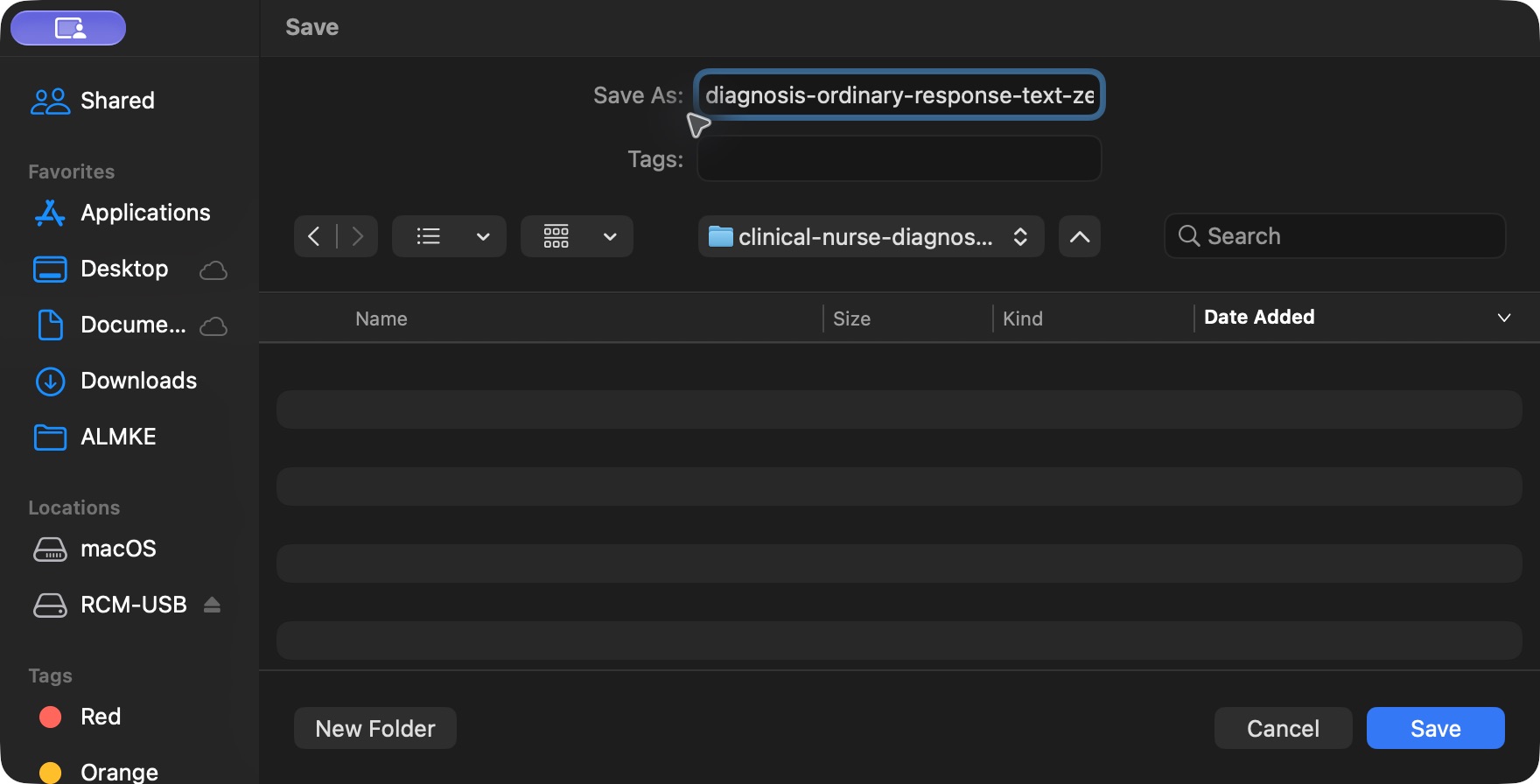Click the blue Save button

click(1436, 728)
